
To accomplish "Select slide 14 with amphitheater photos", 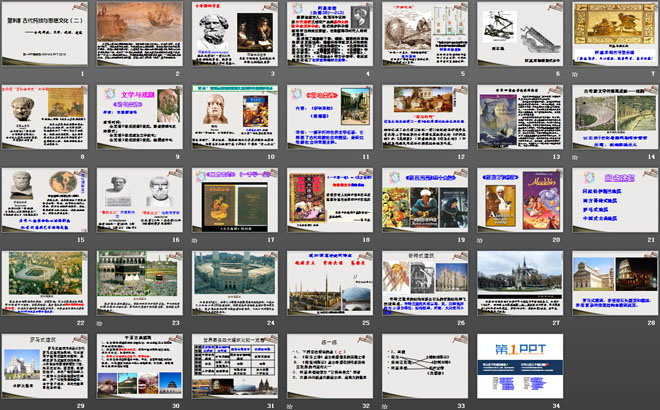I will pyautogui.click(x=615, y=117).
